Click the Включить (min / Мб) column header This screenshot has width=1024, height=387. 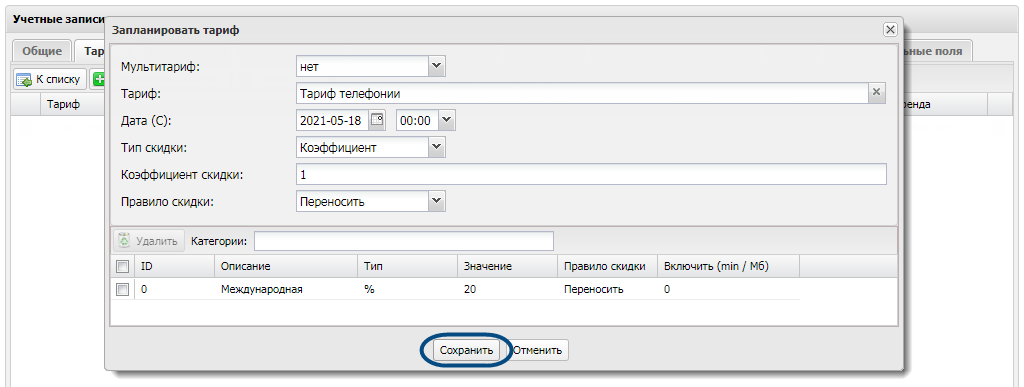(728, 266)
